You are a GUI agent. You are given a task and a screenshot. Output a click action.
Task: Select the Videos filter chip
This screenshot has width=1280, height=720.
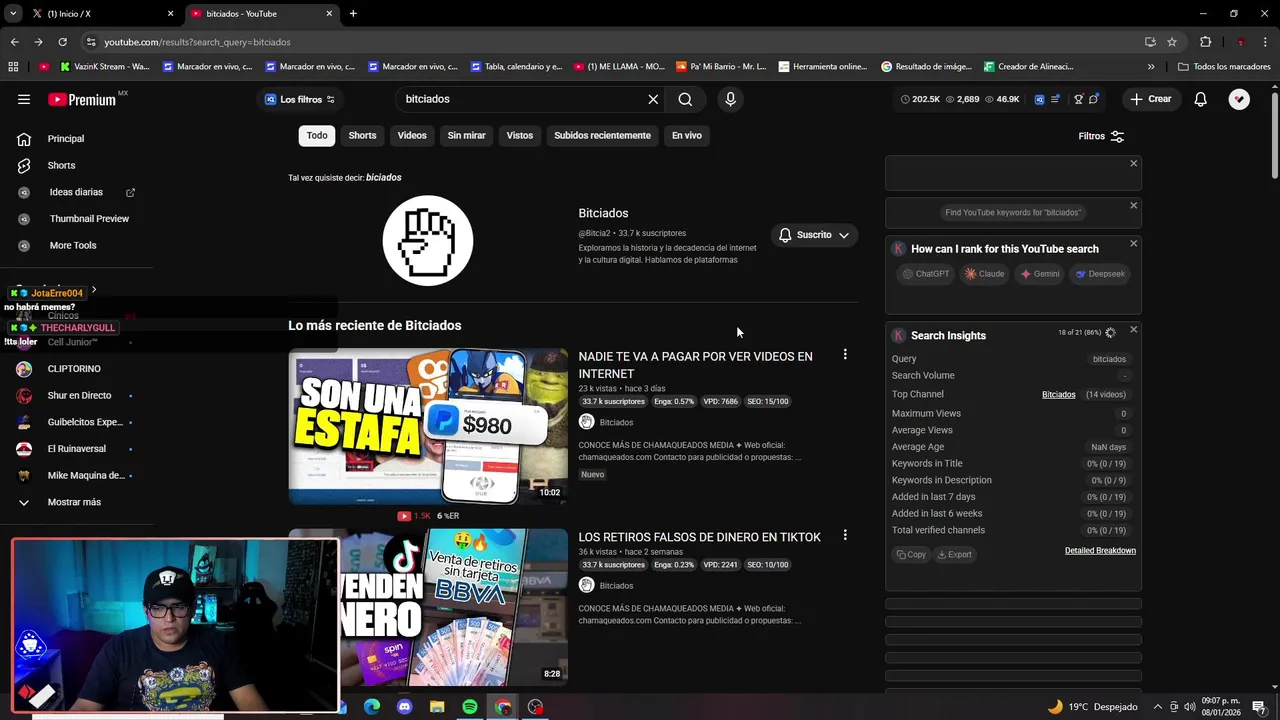click(412, 135)
